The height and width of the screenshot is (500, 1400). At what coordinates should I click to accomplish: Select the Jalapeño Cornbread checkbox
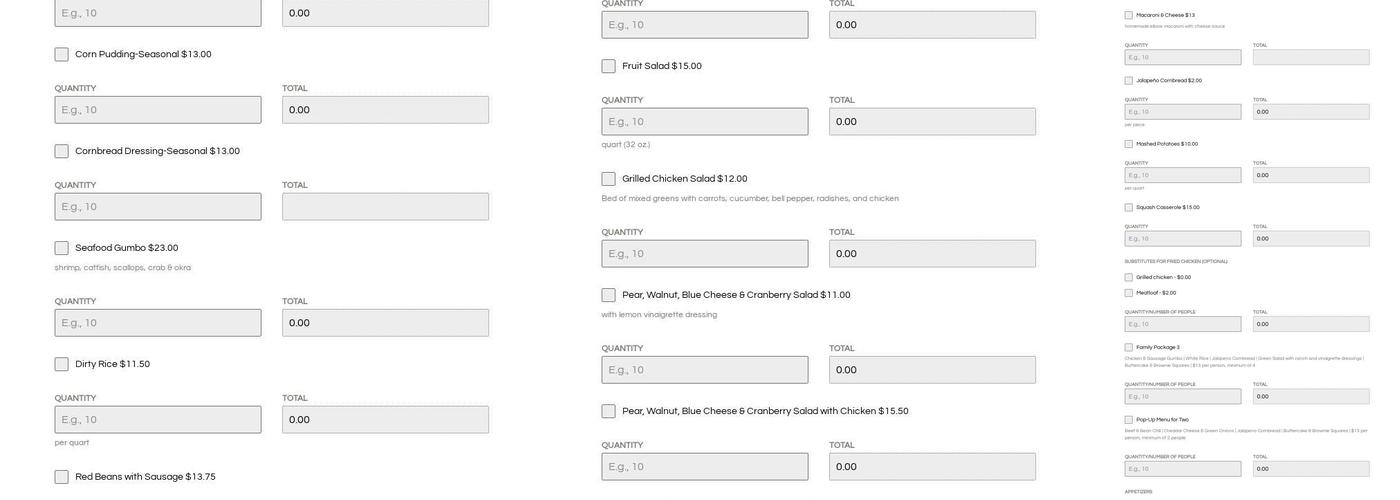click(1129, 81)
